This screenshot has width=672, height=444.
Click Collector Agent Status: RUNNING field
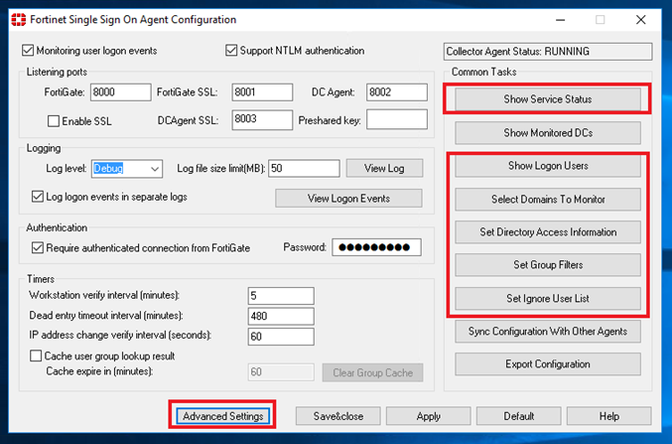(x=548, y=51)
